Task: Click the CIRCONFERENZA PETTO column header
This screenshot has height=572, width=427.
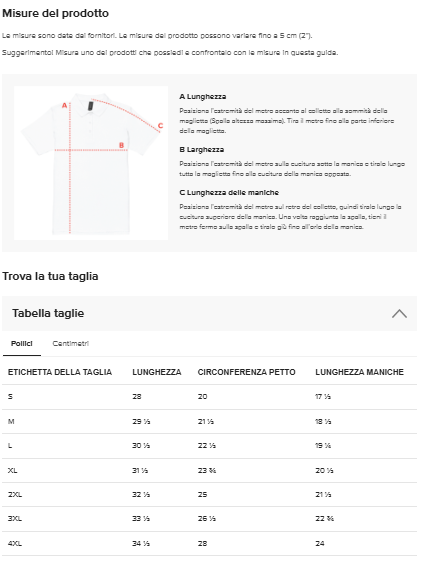Action: point(246,372)
